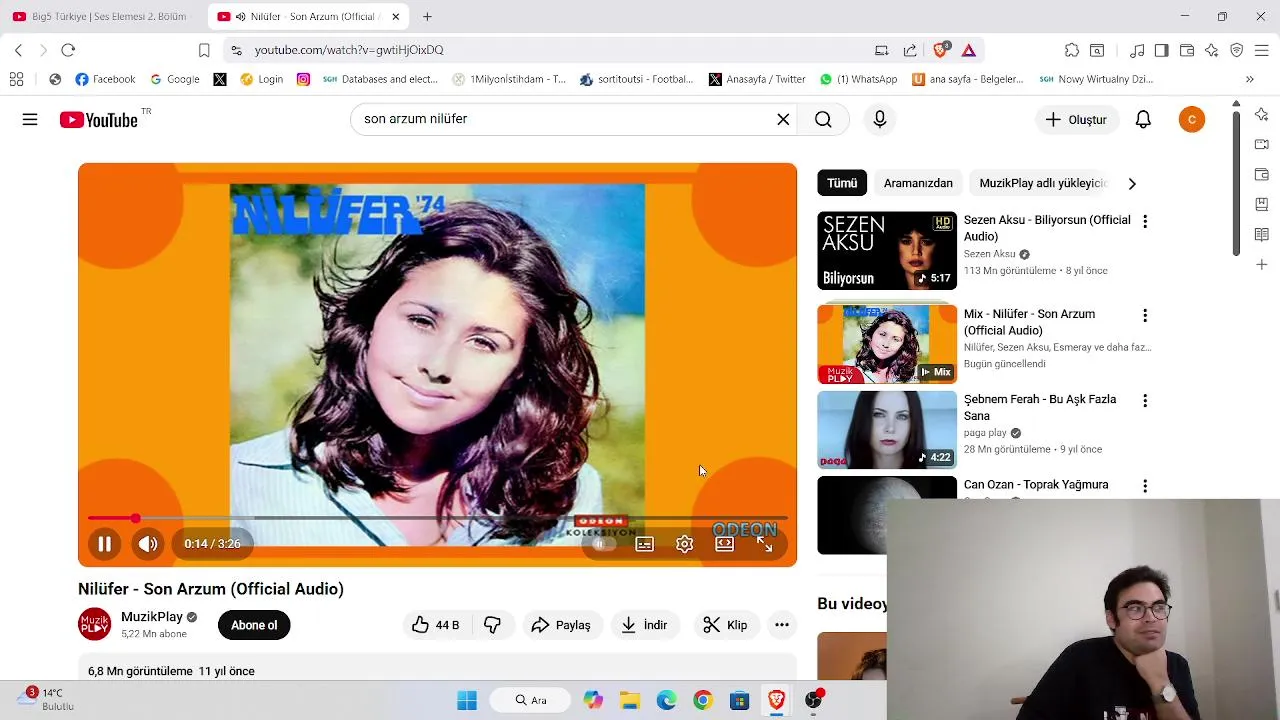Subscribe with the Abone ol button
The image size is (1280, 720).
(x=254, y=625)
